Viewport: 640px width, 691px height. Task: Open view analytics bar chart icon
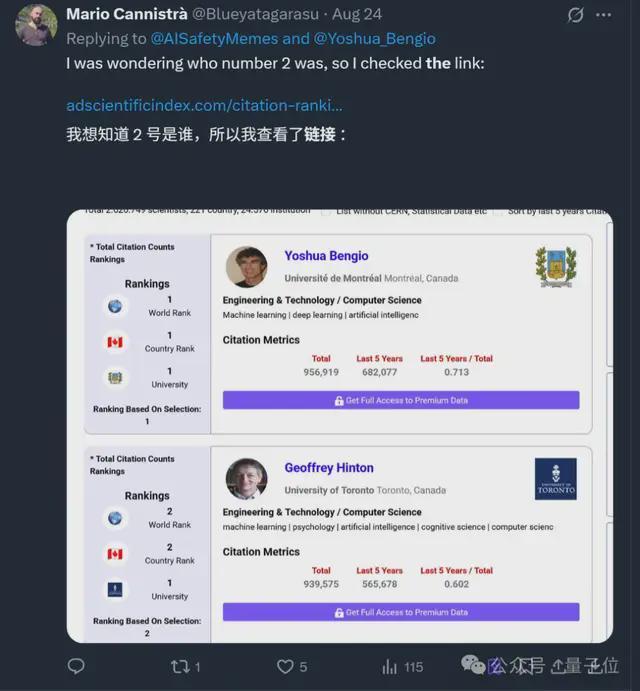389,666
